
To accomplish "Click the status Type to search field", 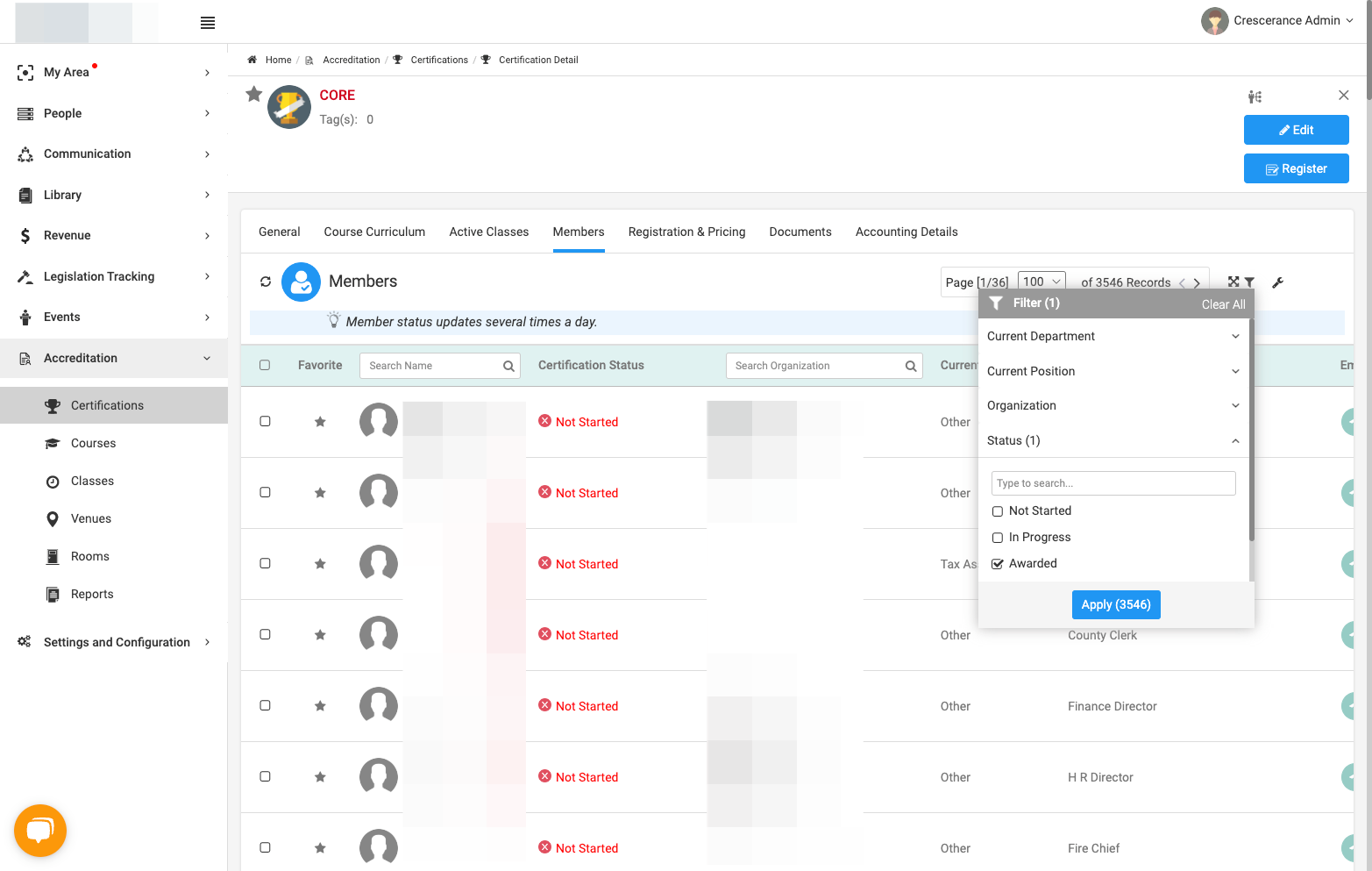I will pyautogui.click(x=1113, y=483).
